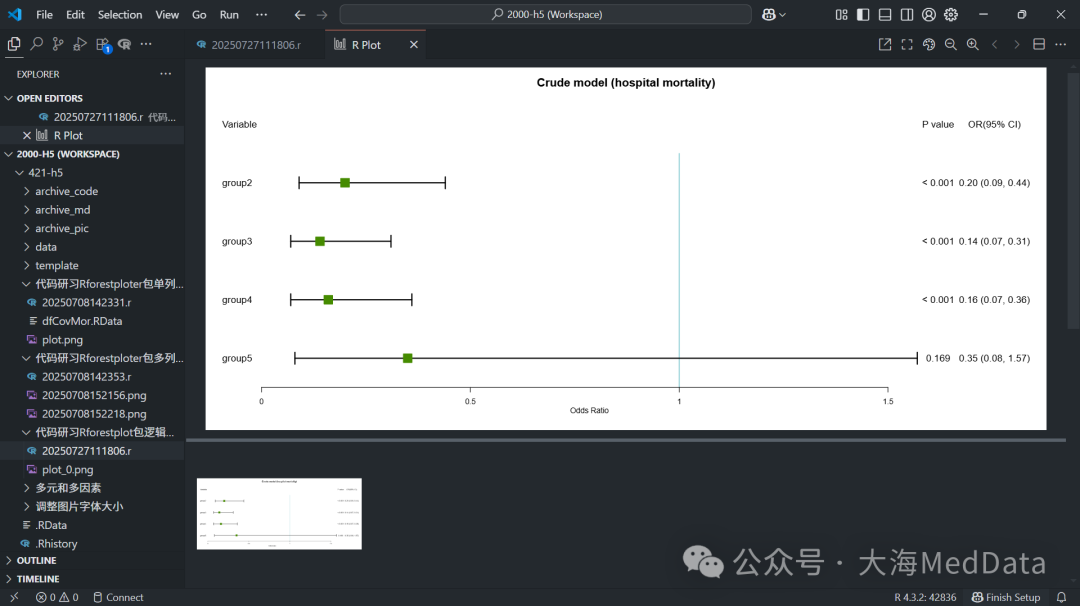Toggle the bottom panel layout button
The height and width of the screenshot is (606, 1080).
click(885, 14)
